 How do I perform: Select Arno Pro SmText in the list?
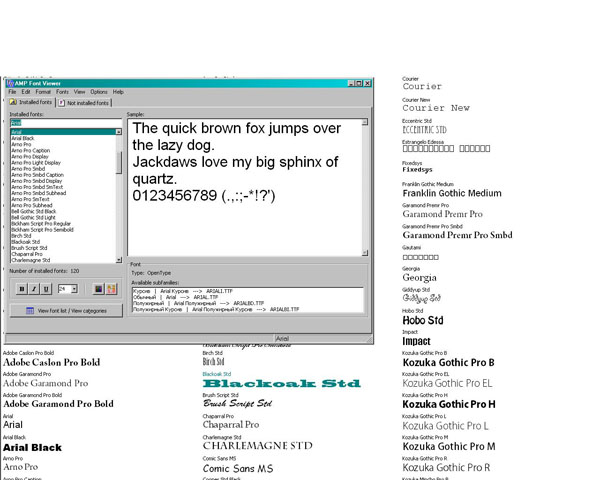(63, 199)
